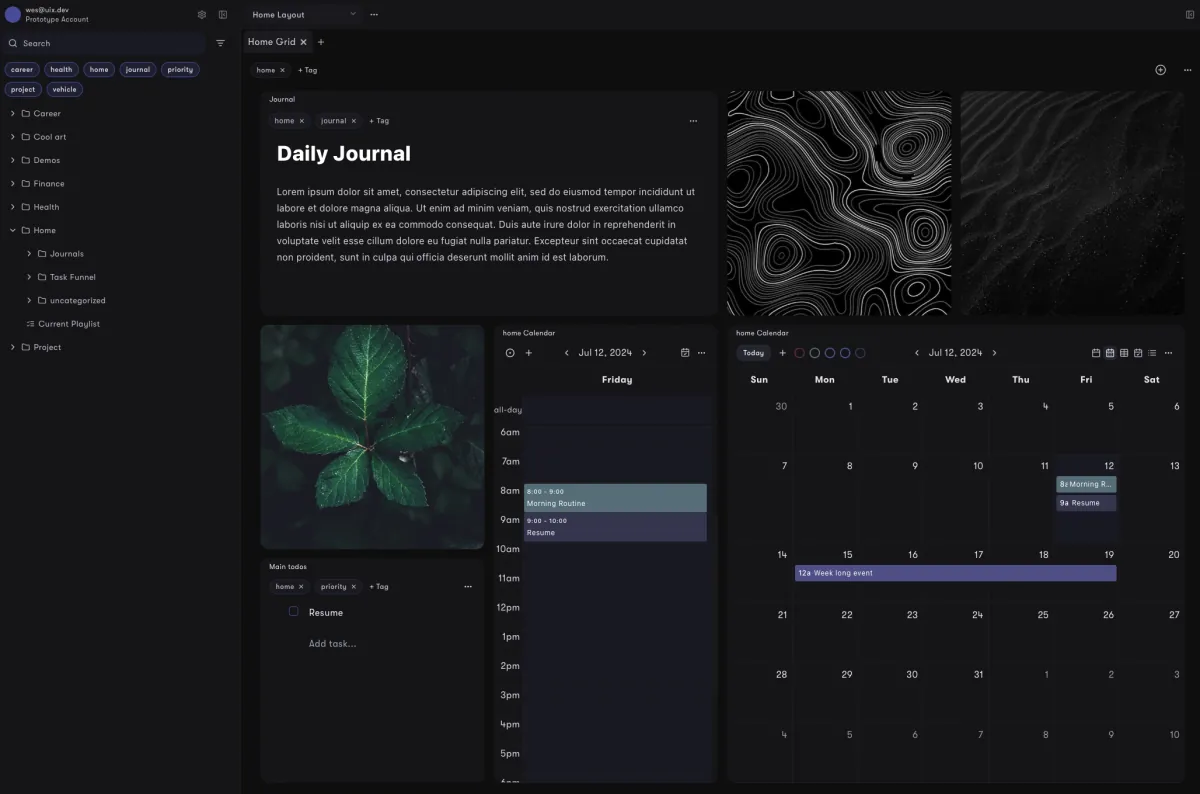This screenshot has width=1200, height=794.
Task: Toggle the home tag filter in sidebar
Action: [99, 70]
